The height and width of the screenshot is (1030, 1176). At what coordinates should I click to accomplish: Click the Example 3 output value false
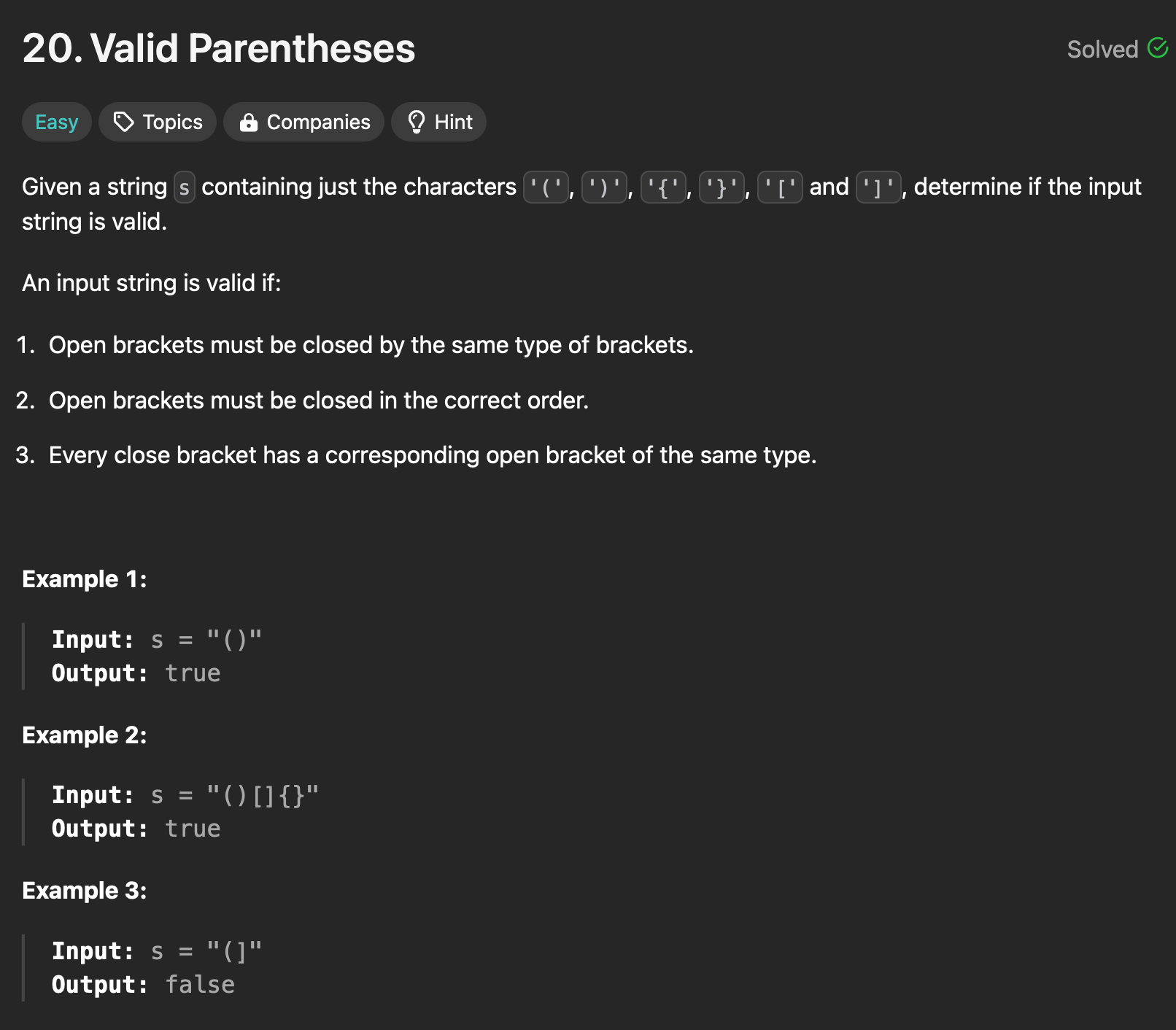click(200, 985)
